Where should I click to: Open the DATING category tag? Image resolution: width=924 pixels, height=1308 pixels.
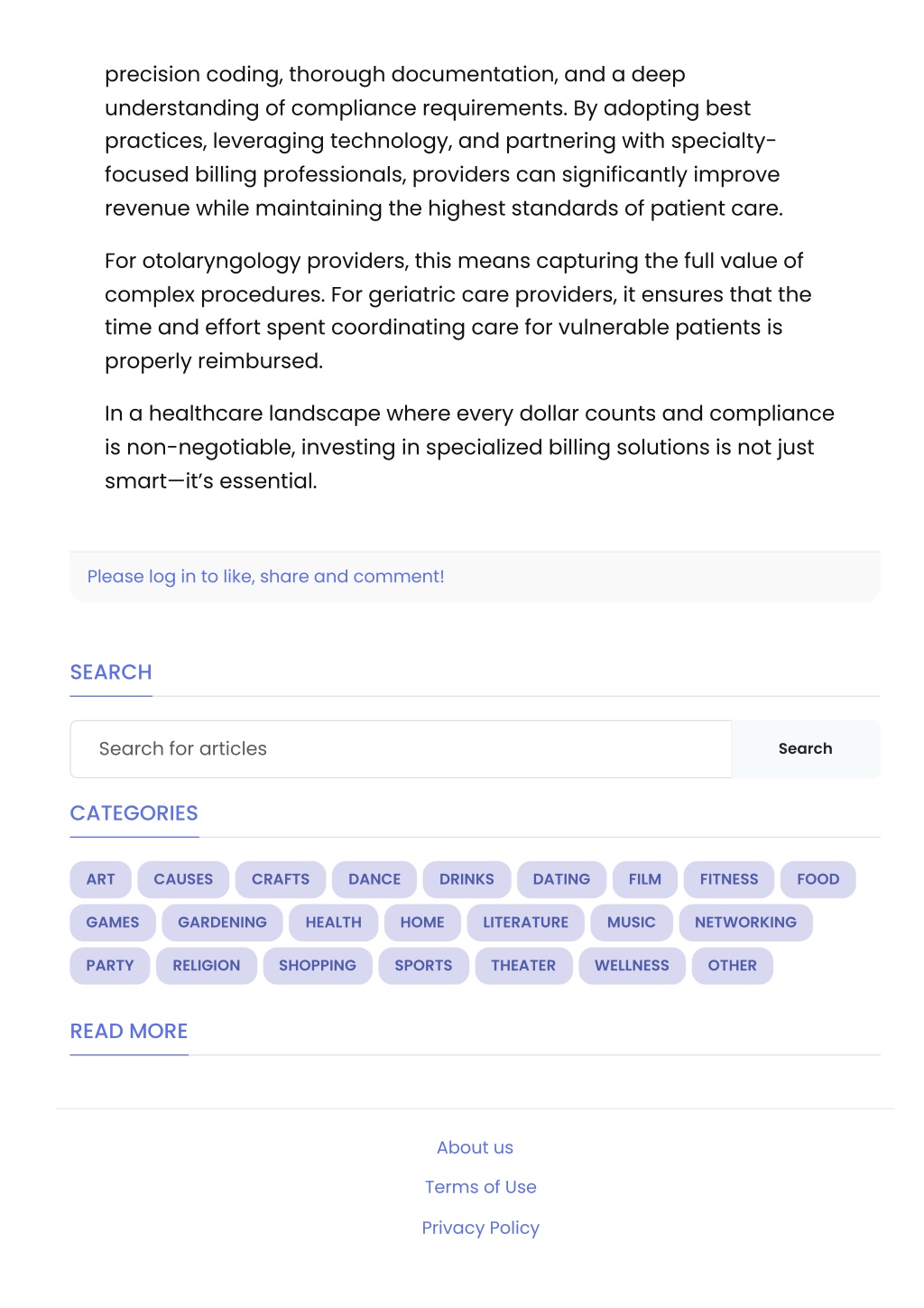(561, 879)
